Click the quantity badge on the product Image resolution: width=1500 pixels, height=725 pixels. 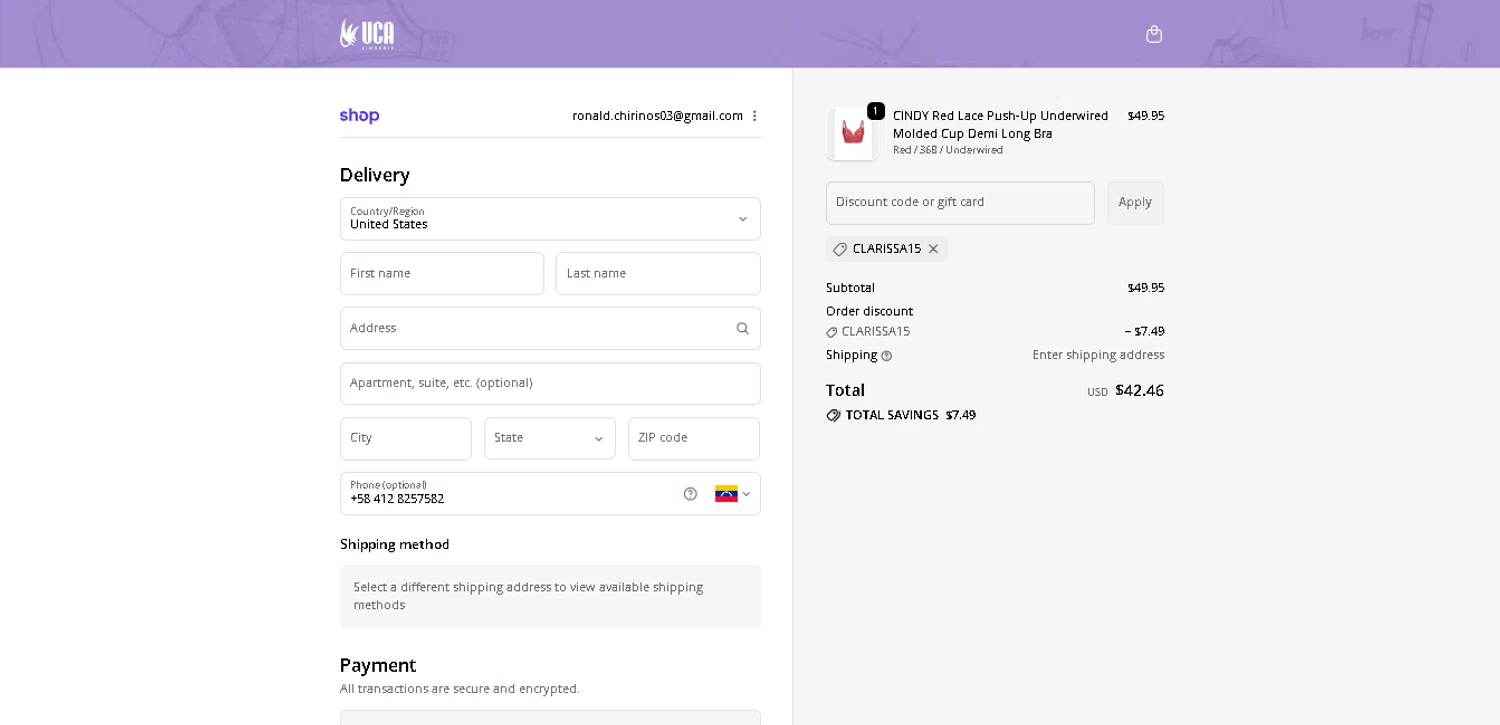[876, 111]
